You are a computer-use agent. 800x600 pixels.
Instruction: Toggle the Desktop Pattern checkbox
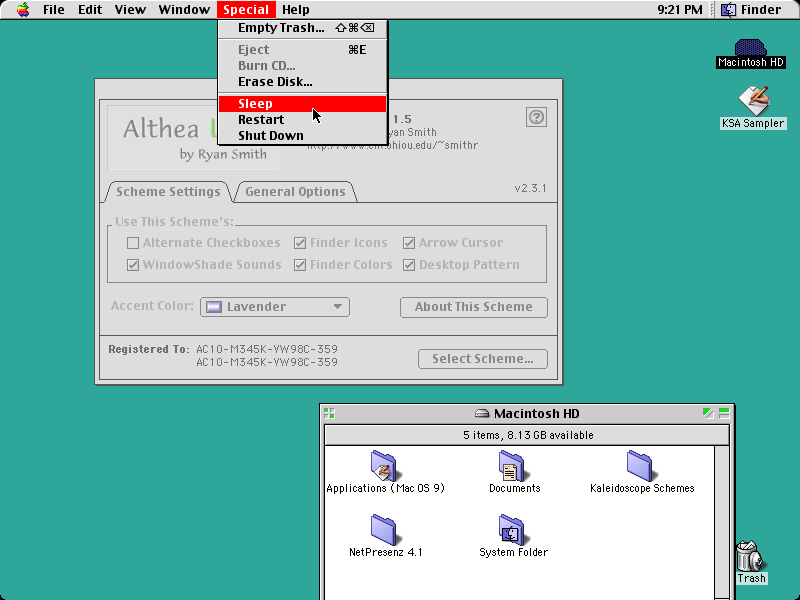[x=409, y=265]
